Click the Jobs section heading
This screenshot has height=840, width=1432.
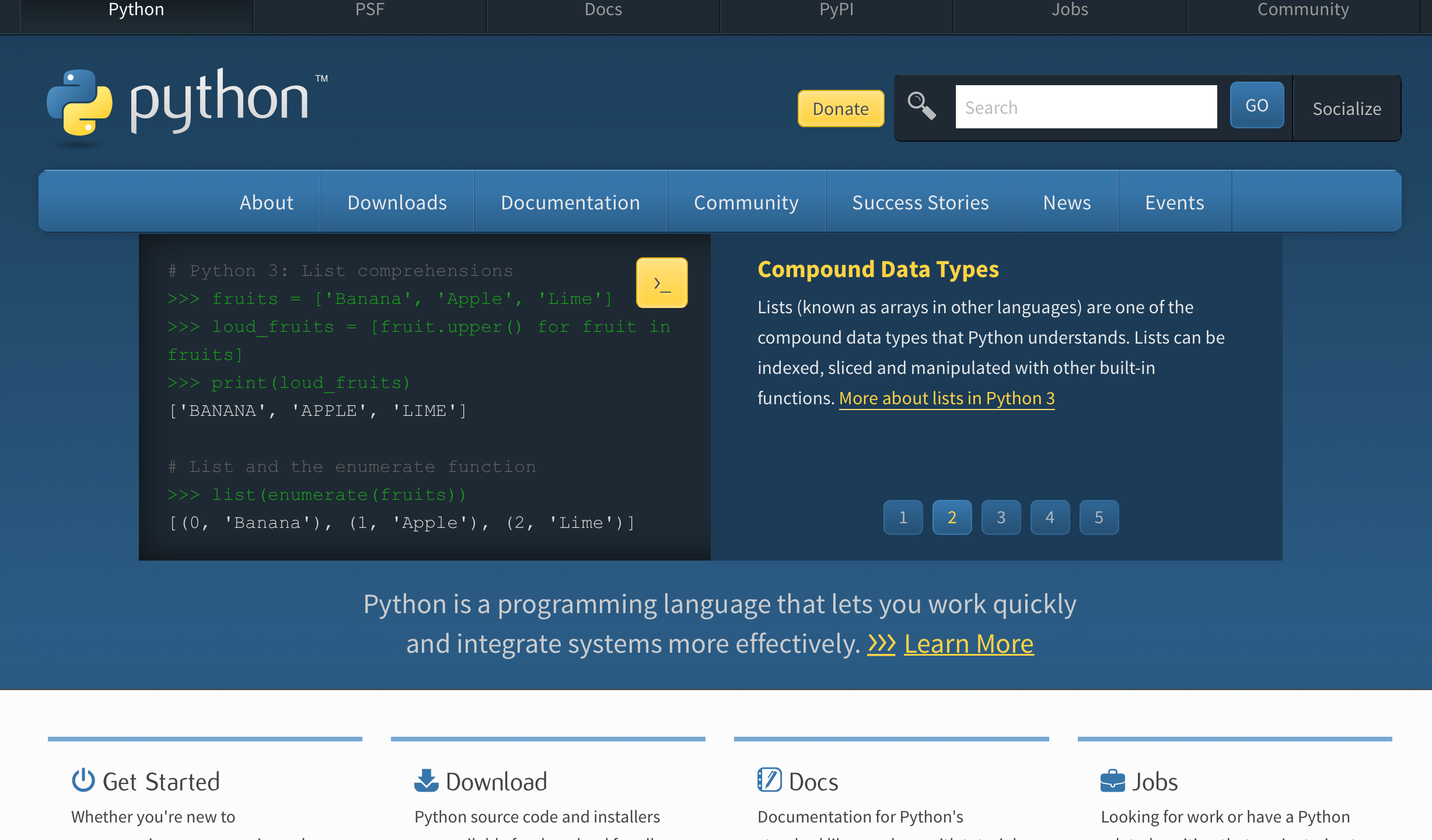(1155, 782)
